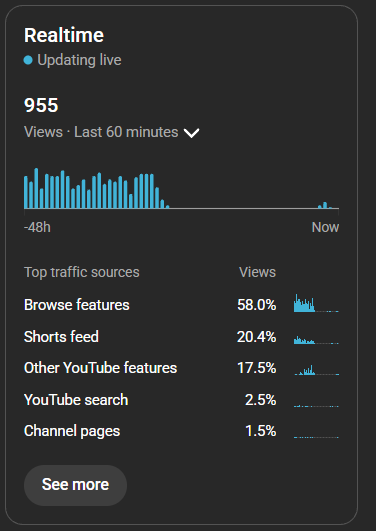The image size is (376, 531).
Task: Select the Shorts feed traffic source
Action: pos(61,337)
